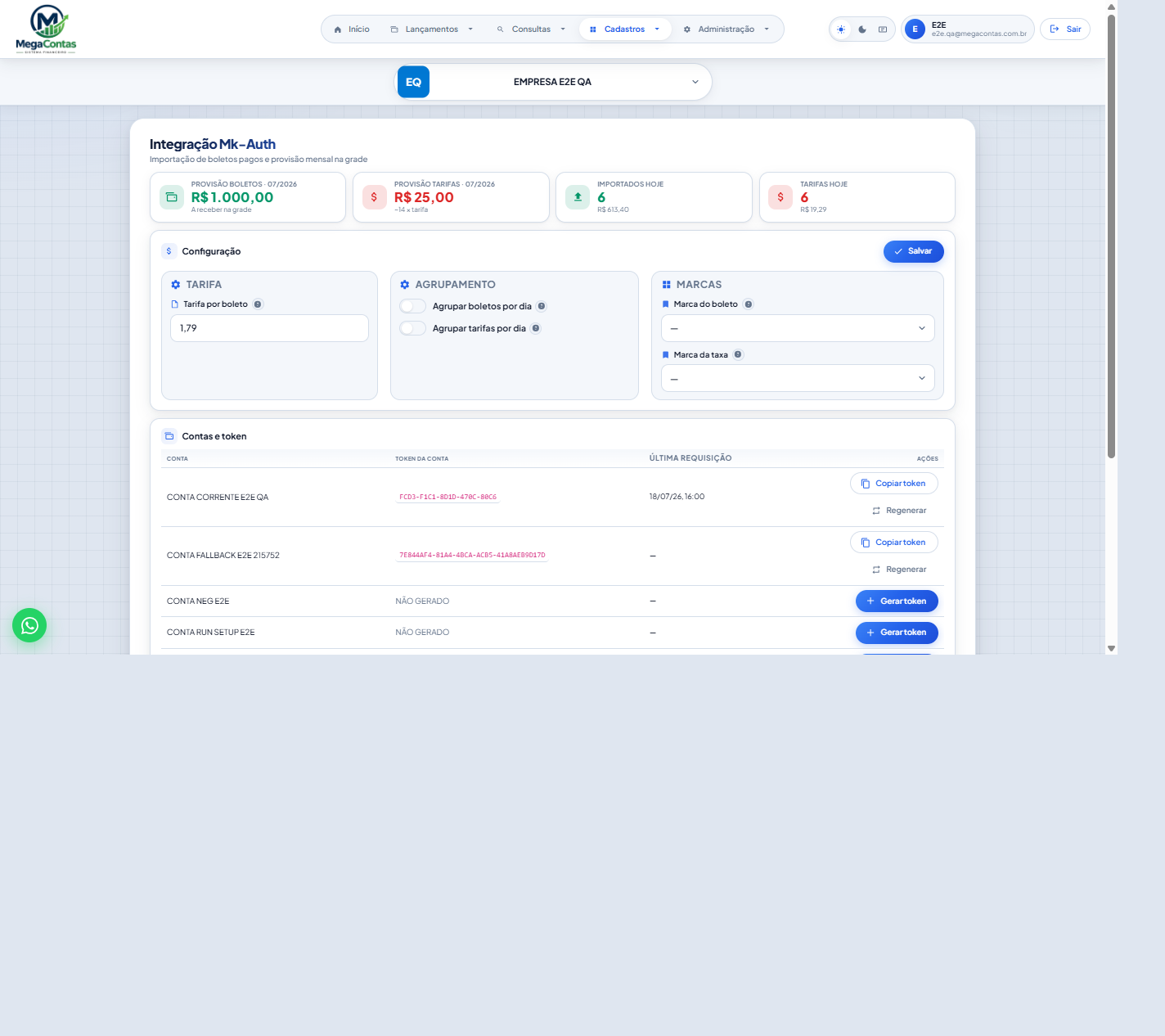Viewport: 1165px width, 1036px height.
Task: Toggle Agrupar boletos por dia switch
Action: point(413,306)
